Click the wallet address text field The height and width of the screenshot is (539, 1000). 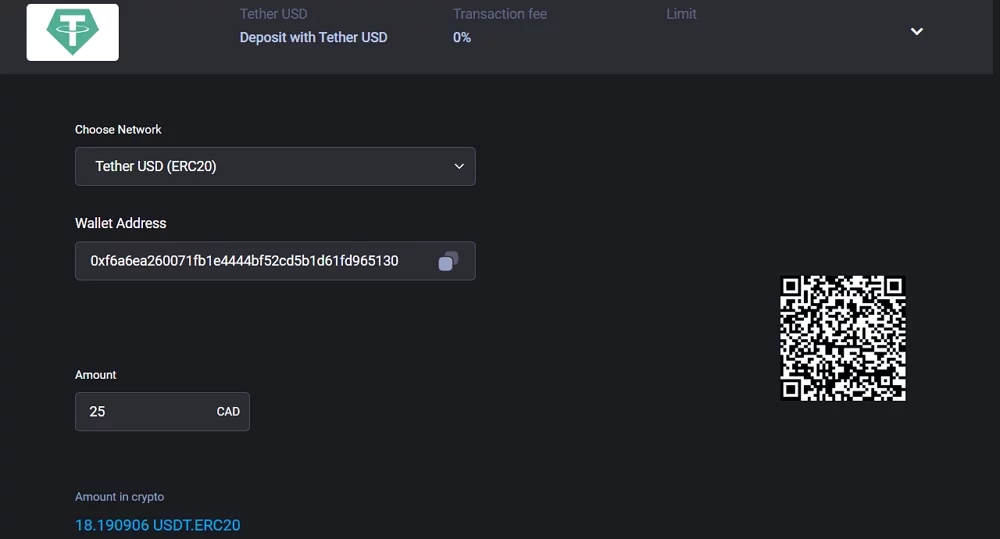[x=244, y=261]
